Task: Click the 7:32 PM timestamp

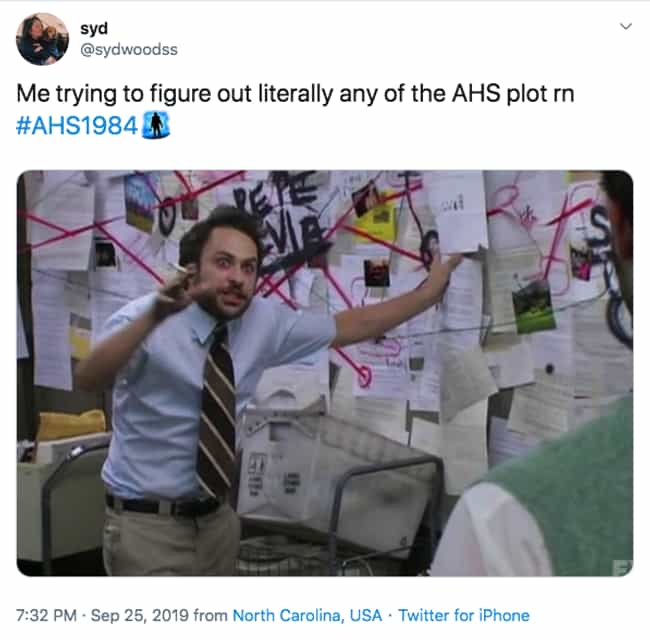Action: pyautogui.click(x=46, y=616)
